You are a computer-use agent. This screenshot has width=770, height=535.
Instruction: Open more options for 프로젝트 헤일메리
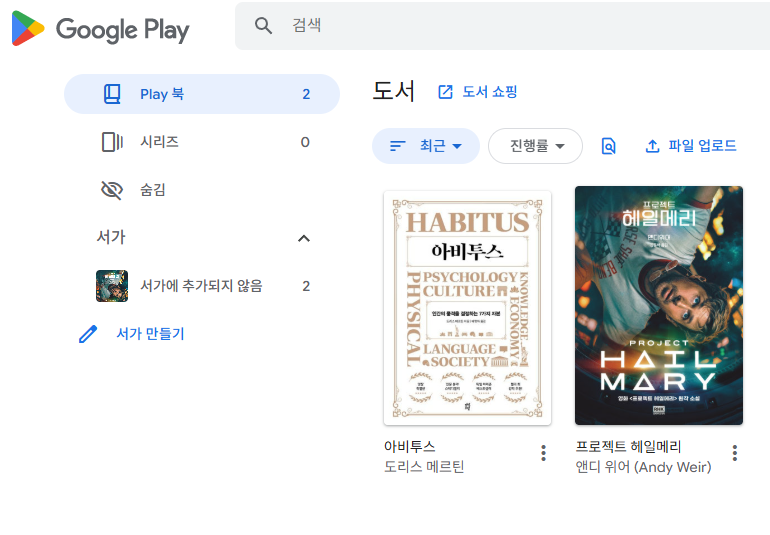(735, 453)
